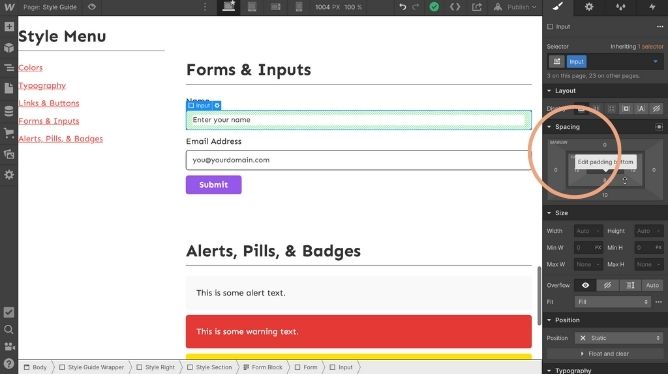
Task: Open the Add Elements plus panel
Action: coord(9,26)
